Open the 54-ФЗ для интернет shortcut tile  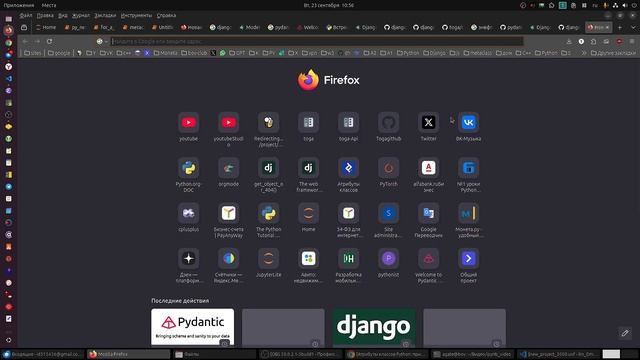point(349,213)
